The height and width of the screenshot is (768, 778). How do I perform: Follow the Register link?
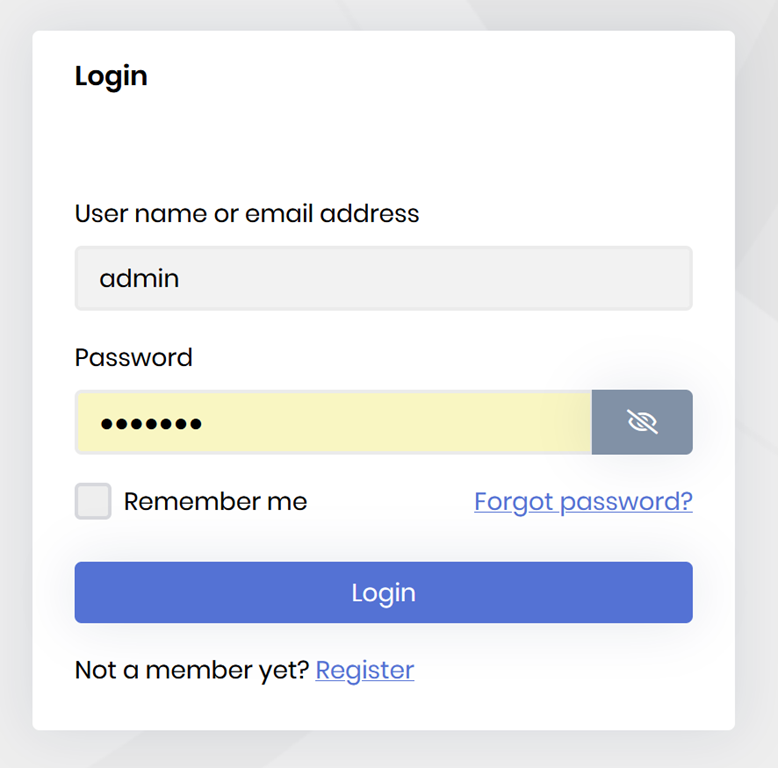(365, 669)
